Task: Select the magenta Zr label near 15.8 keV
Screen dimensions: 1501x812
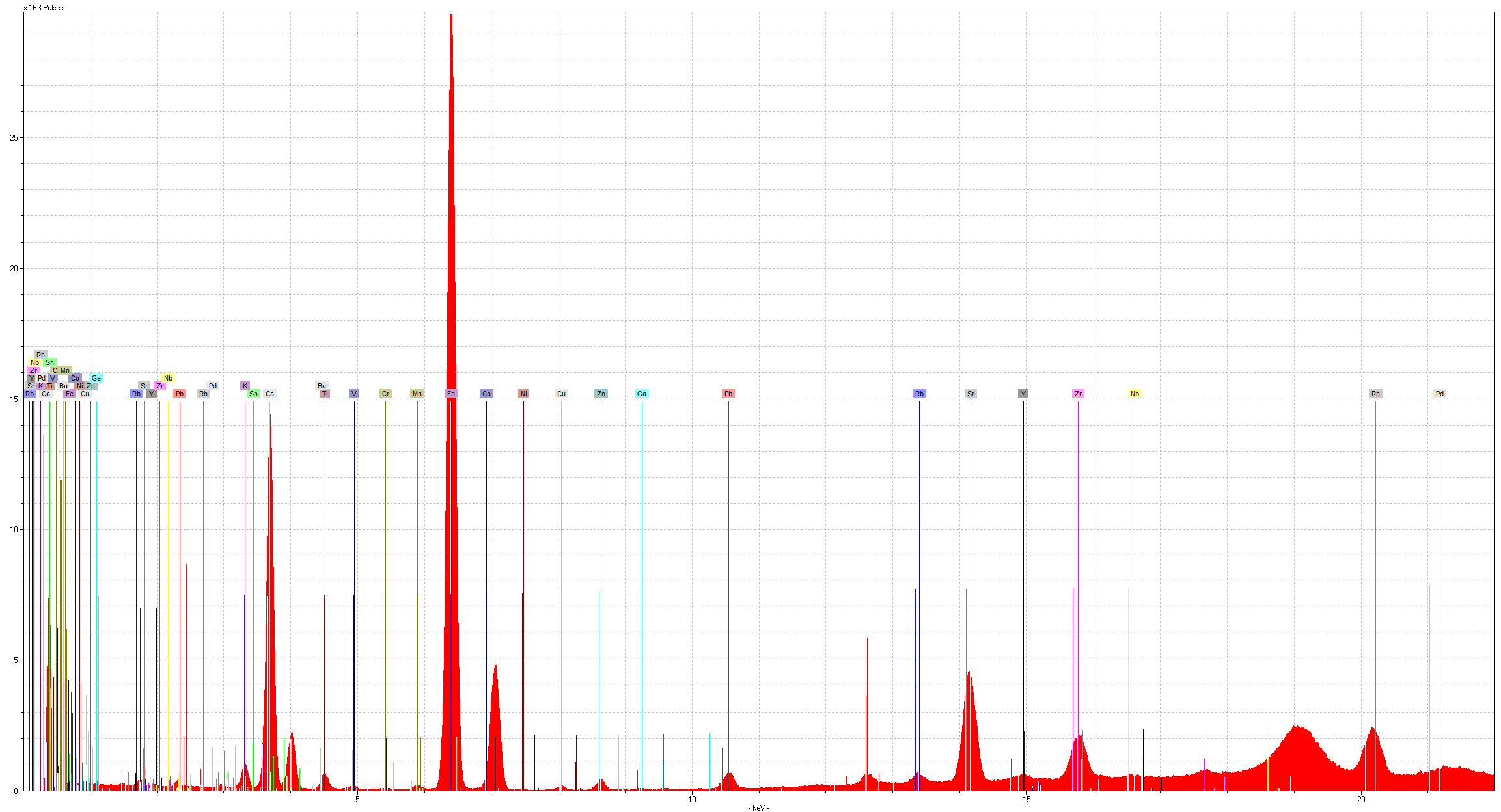Action: [x=1078, y=394]
